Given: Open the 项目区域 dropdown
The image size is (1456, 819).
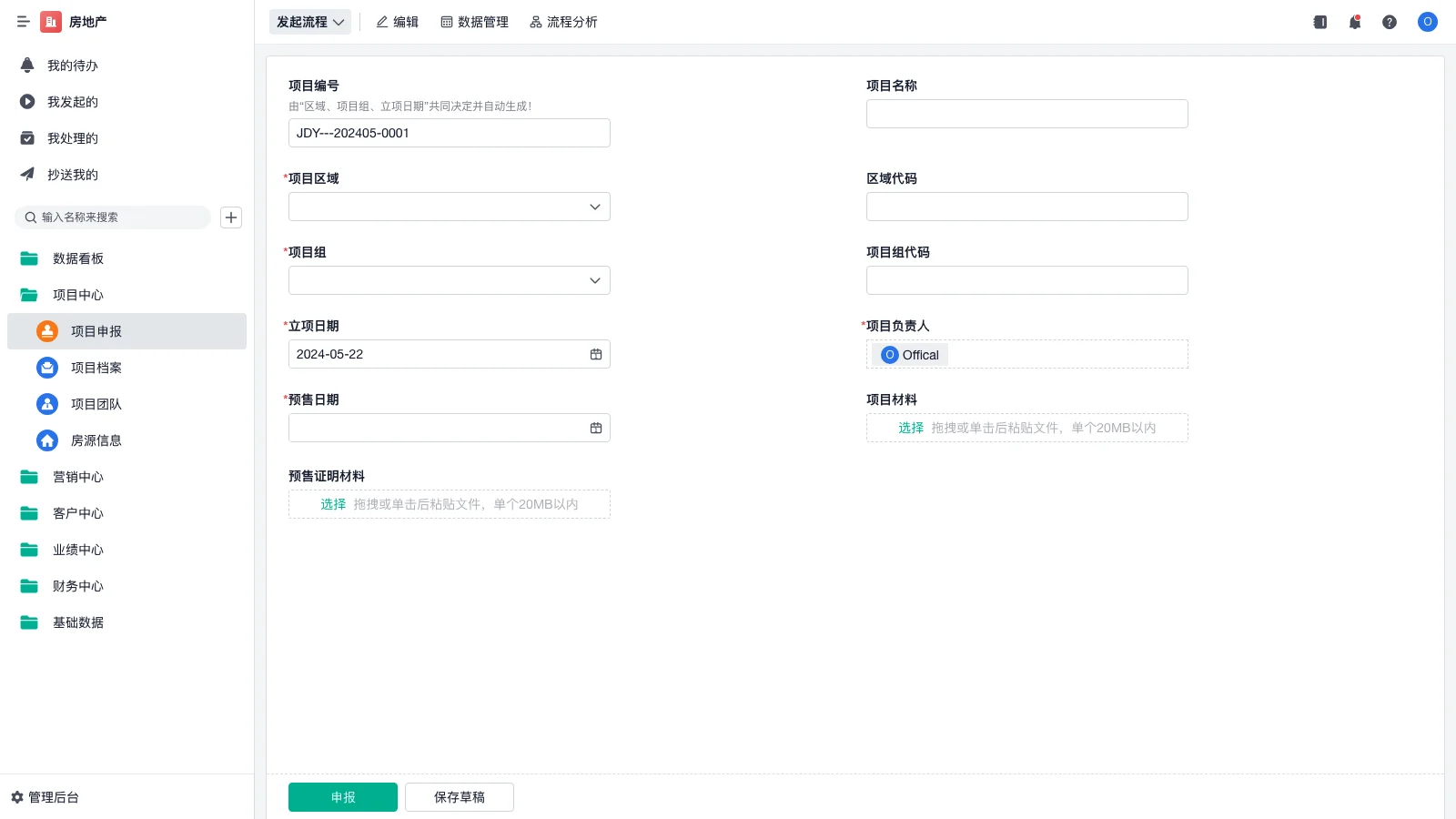Looking at the screenshot, I should click(x=450, y=207).
